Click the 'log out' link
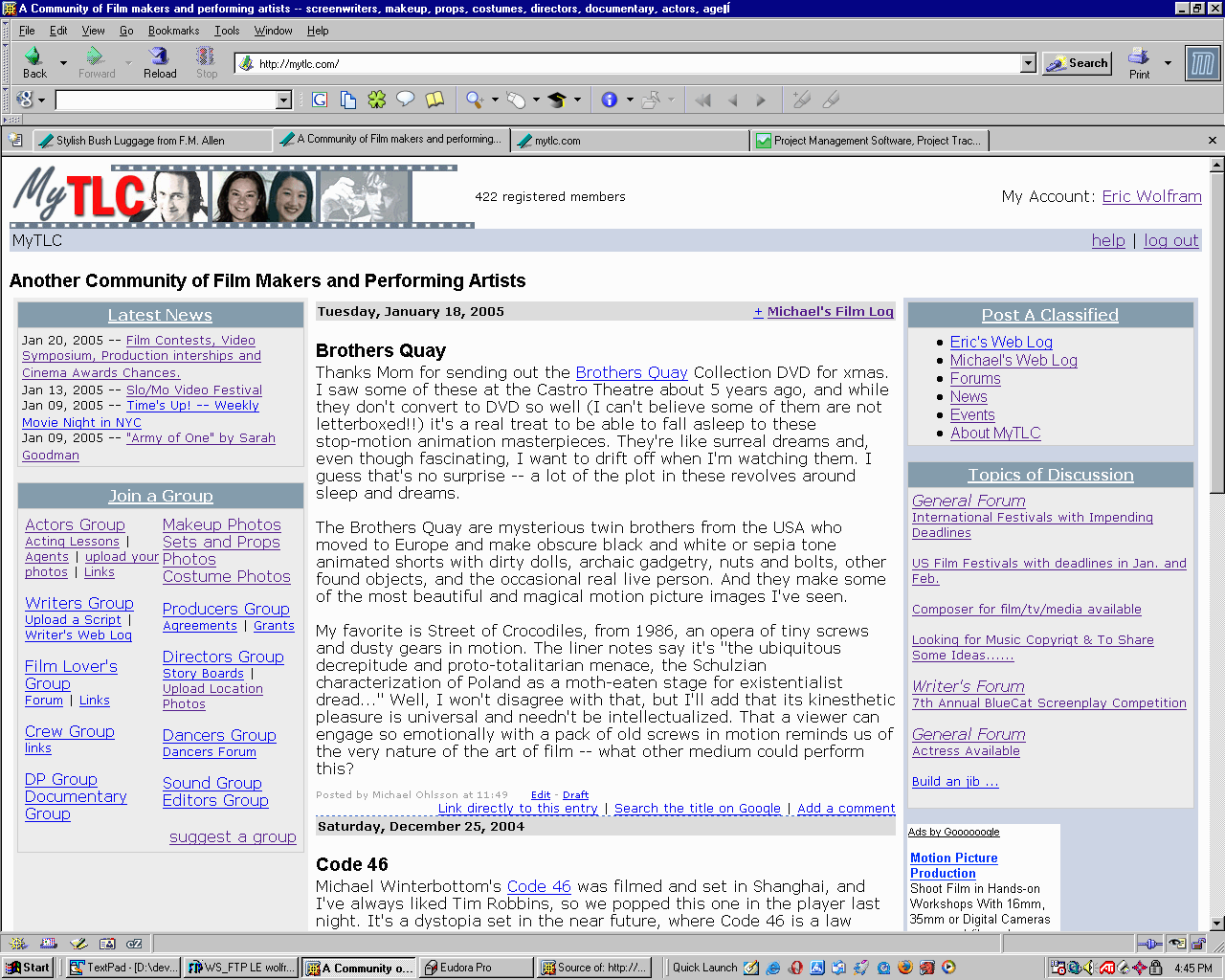The width and height of the screenshot is (1225, 980). pyautogui.click(x=1170, y=240)
